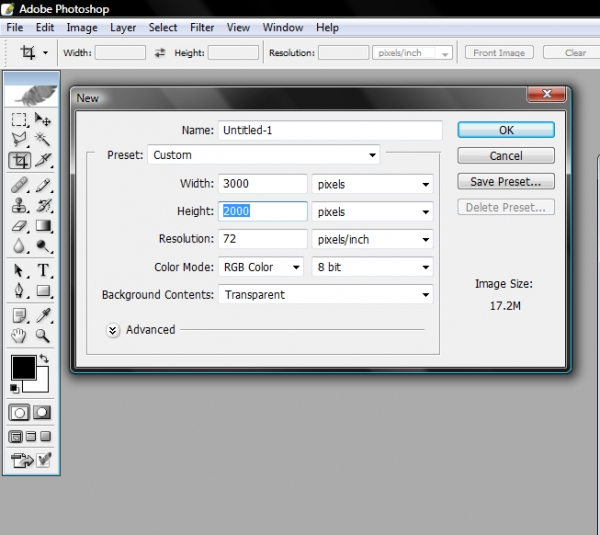Image resolution: width=600 pixels, height=535 pixels.
Task: Open the Crop tool preset picker arrow
Action: pyautogui.click(x=46, y=53)
